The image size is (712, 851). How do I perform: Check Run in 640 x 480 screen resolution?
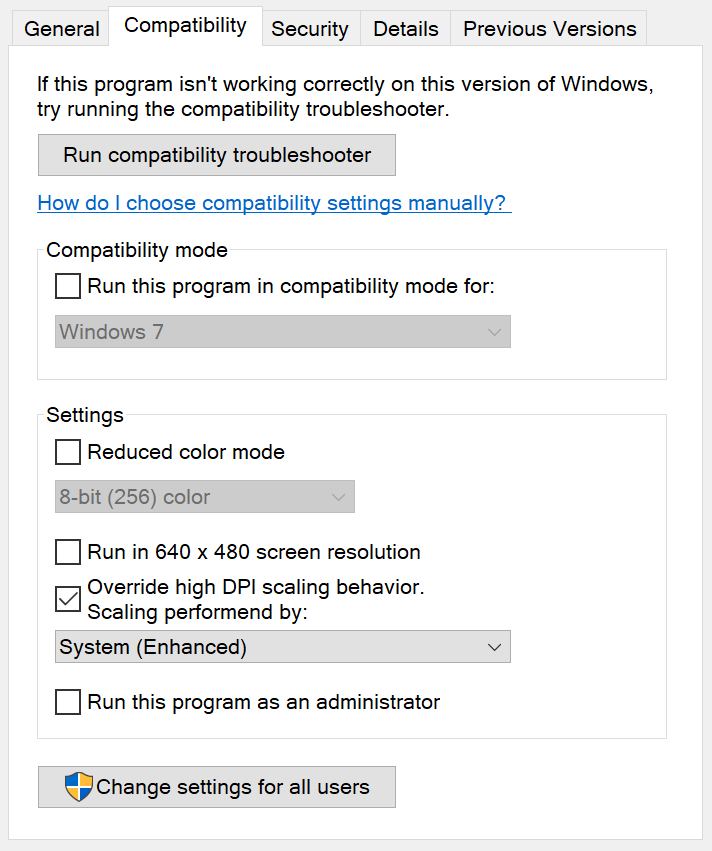point(67,552)
